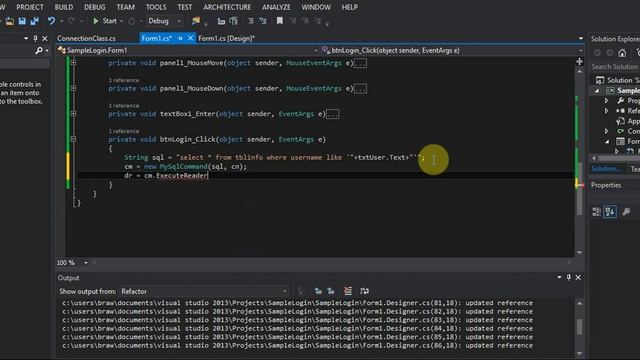Viewport: 640px width, 360px height.
Task: Collapse the SampleLogin project node
Action: point(597,91)
